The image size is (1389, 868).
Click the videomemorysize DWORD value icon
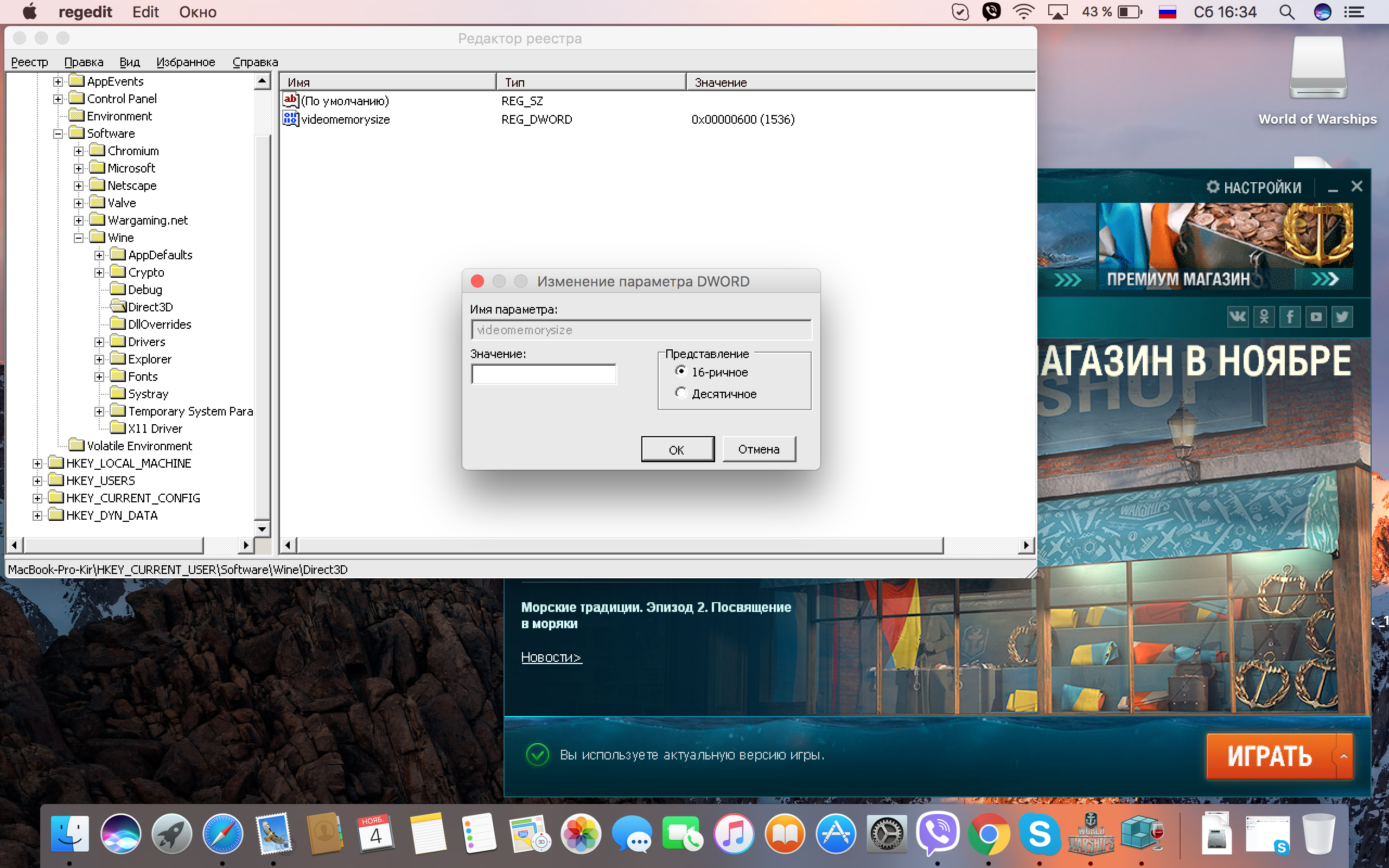point(290,119)
